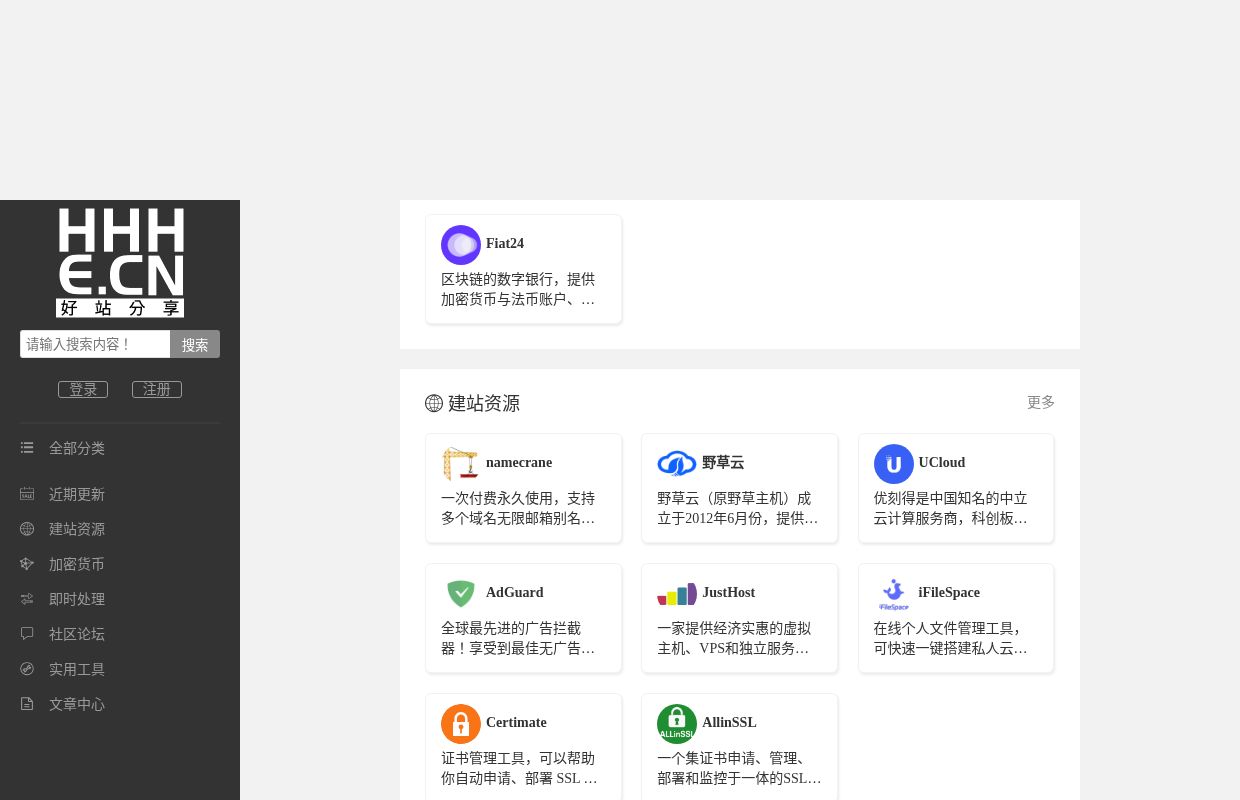
Task: Click the iFileSpace logo icon
Action: pyautogui.click(x=894, y=594)
